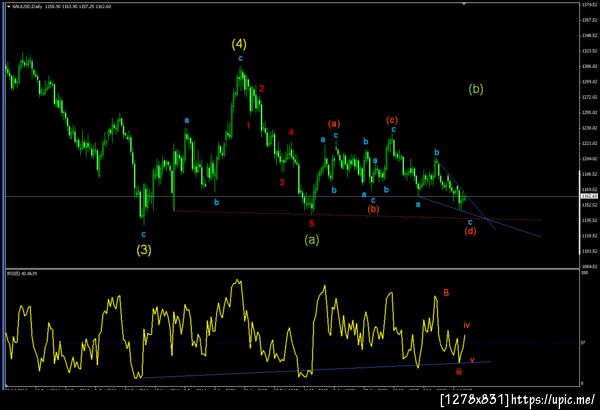Select the iii label under the RSI trendline
The image size is (600, 410).
point(459,371)
